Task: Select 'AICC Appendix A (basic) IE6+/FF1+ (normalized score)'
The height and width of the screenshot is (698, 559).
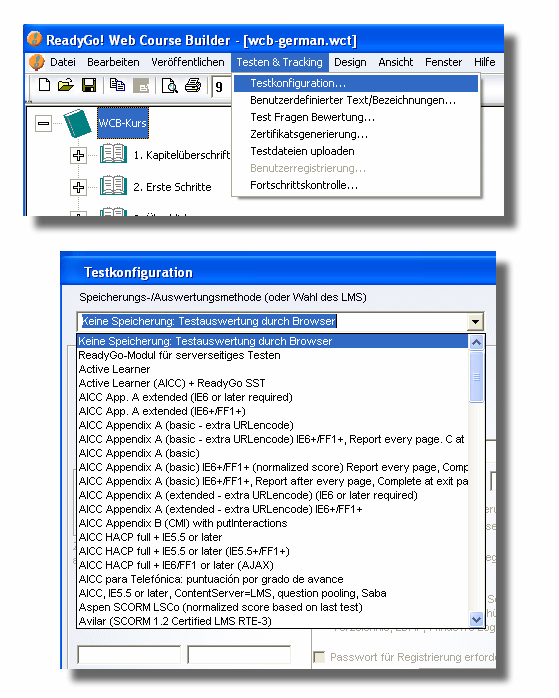Action: (x=273, y=467)
